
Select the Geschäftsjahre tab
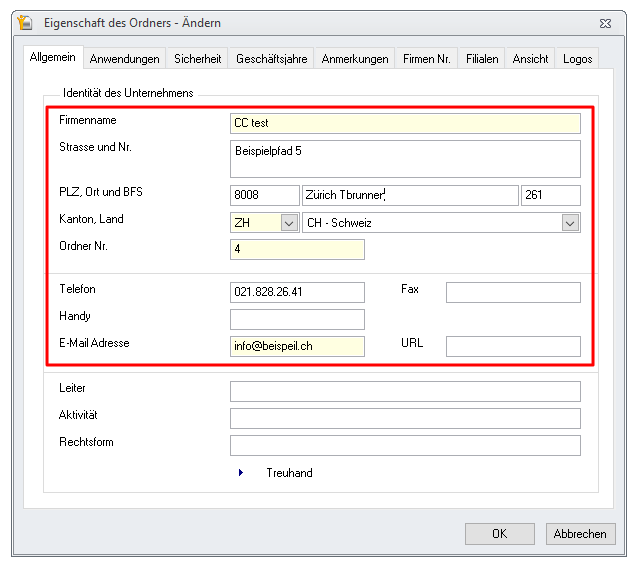pos(272,59)
